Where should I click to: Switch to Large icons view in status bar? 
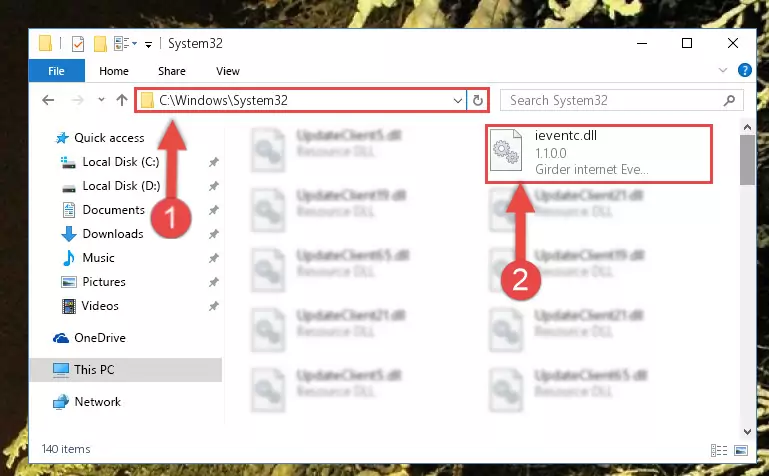pyautogui.click(x=741, y=450)
